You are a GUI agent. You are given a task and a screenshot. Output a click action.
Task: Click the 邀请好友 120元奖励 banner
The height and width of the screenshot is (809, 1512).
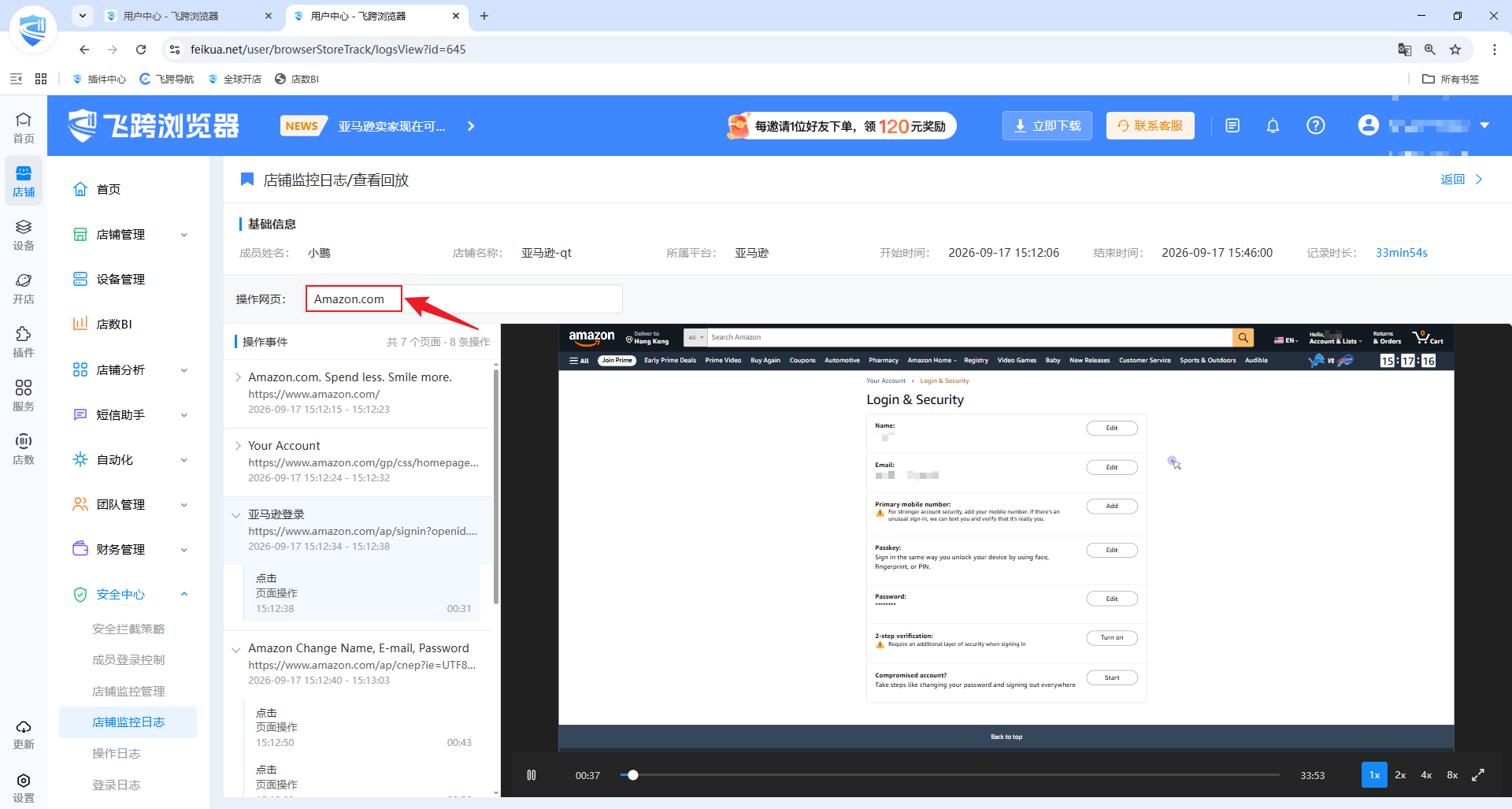coord(841,126)
